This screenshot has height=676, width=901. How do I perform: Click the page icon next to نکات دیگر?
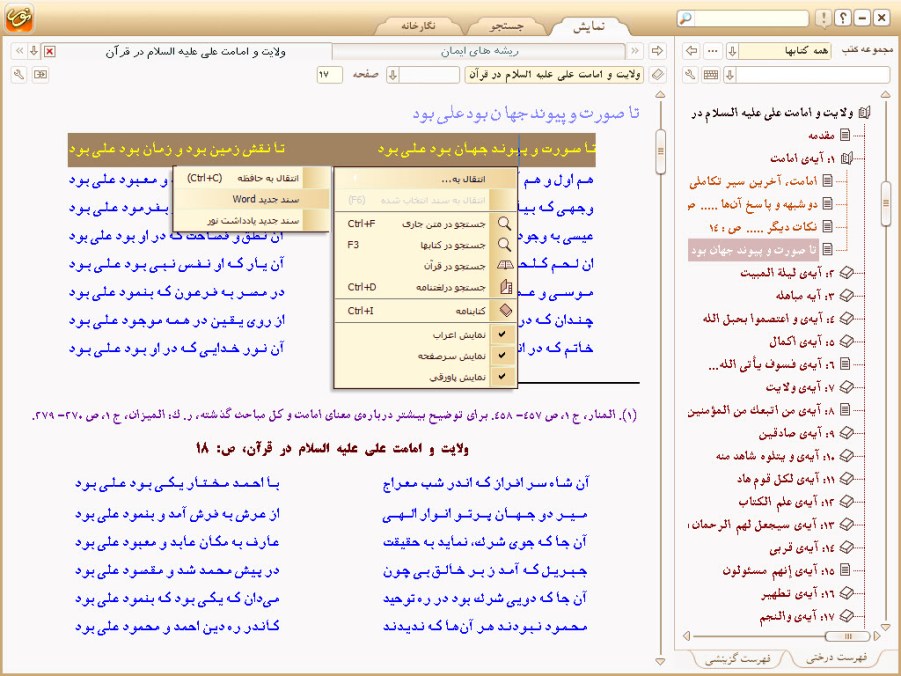(x=827, y=226)
